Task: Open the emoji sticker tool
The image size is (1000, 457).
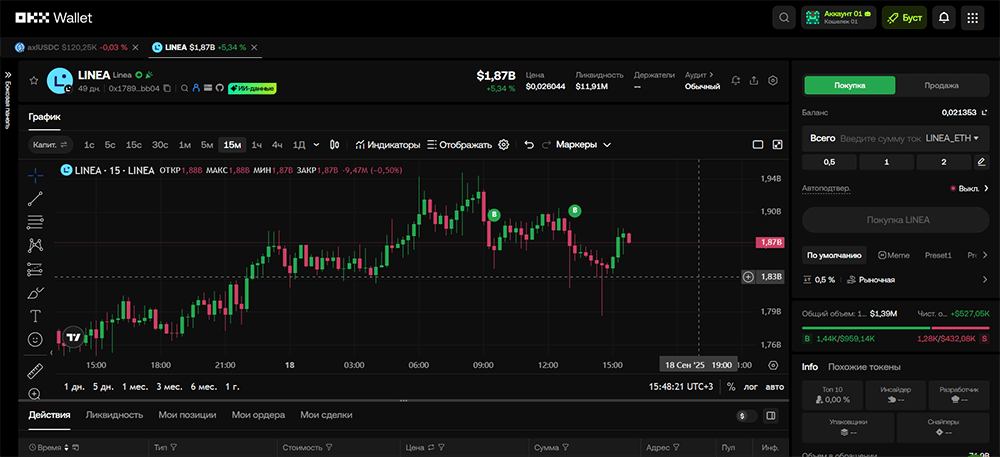Action: click(x=35, y=340)
